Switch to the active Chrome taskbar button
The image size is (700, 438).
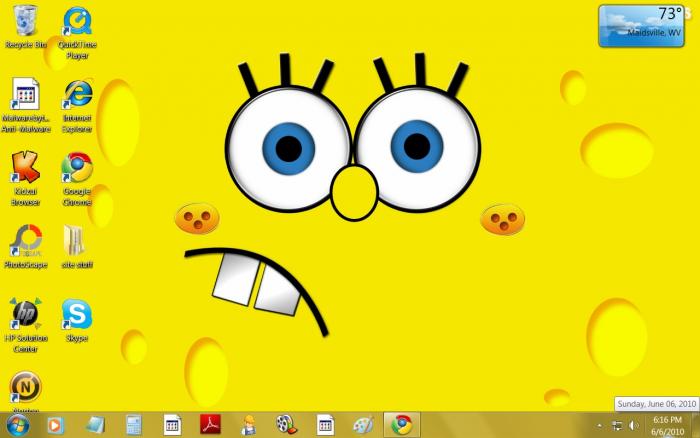402,425
